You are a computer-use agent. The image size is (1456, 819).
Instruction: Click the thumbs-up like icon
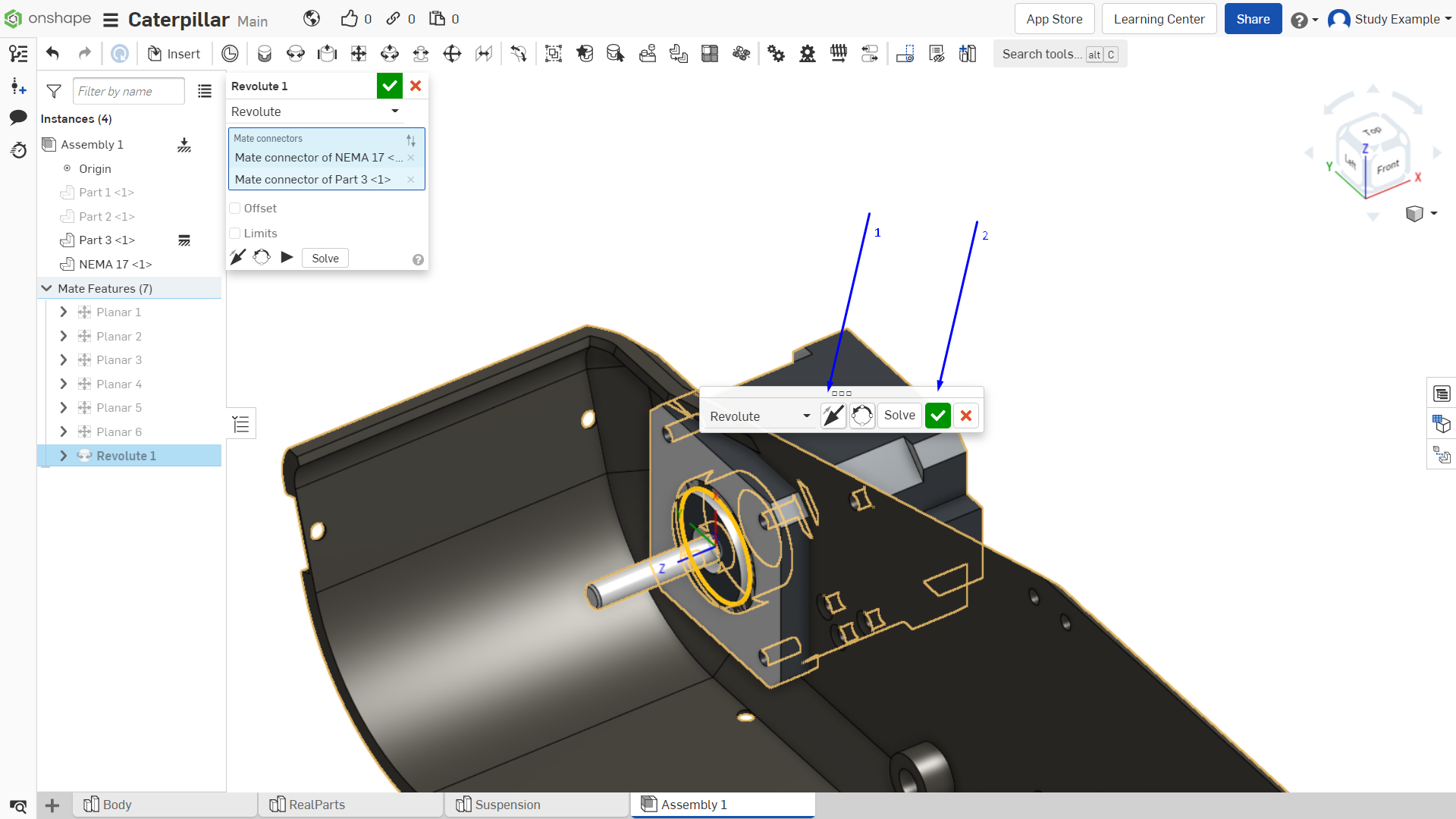point(349,19)
